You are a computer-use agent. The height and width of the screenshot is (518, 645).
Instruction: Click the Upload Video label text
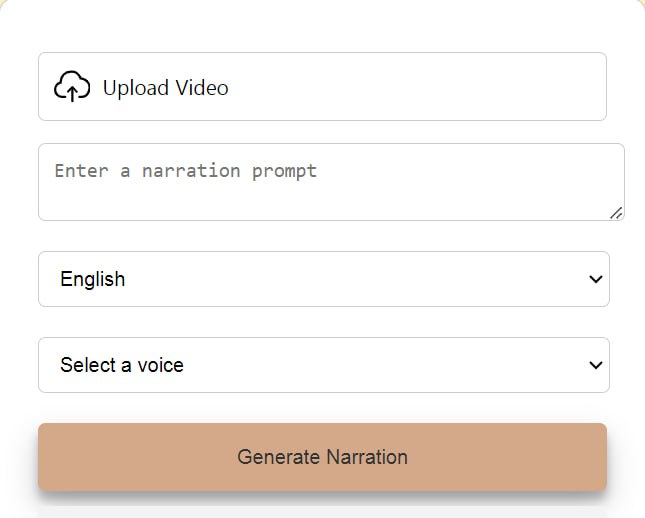tap(165, 88)
